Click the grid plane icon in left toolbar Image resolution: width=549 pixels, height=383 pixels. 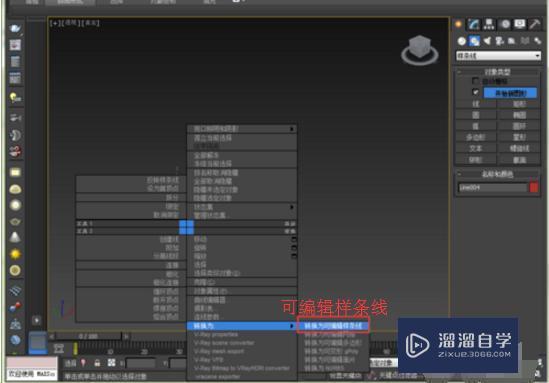point(15,290)
